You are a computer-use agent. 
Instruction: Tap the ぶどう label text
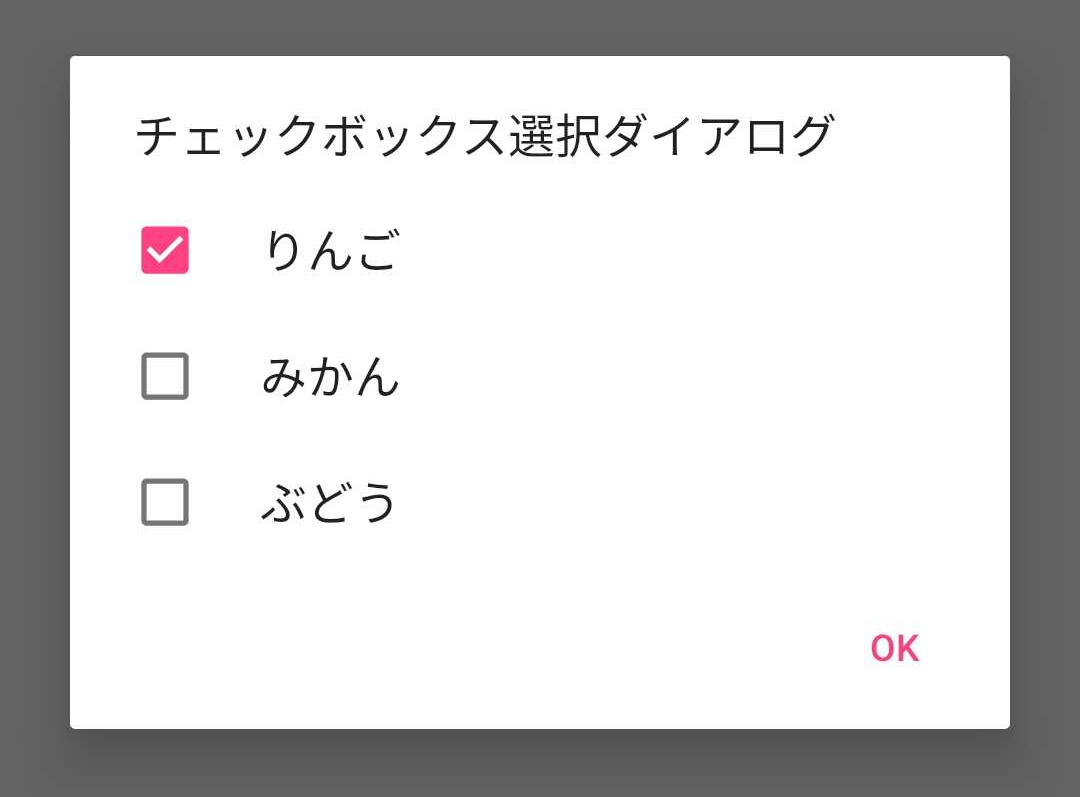tap(330, 503)
